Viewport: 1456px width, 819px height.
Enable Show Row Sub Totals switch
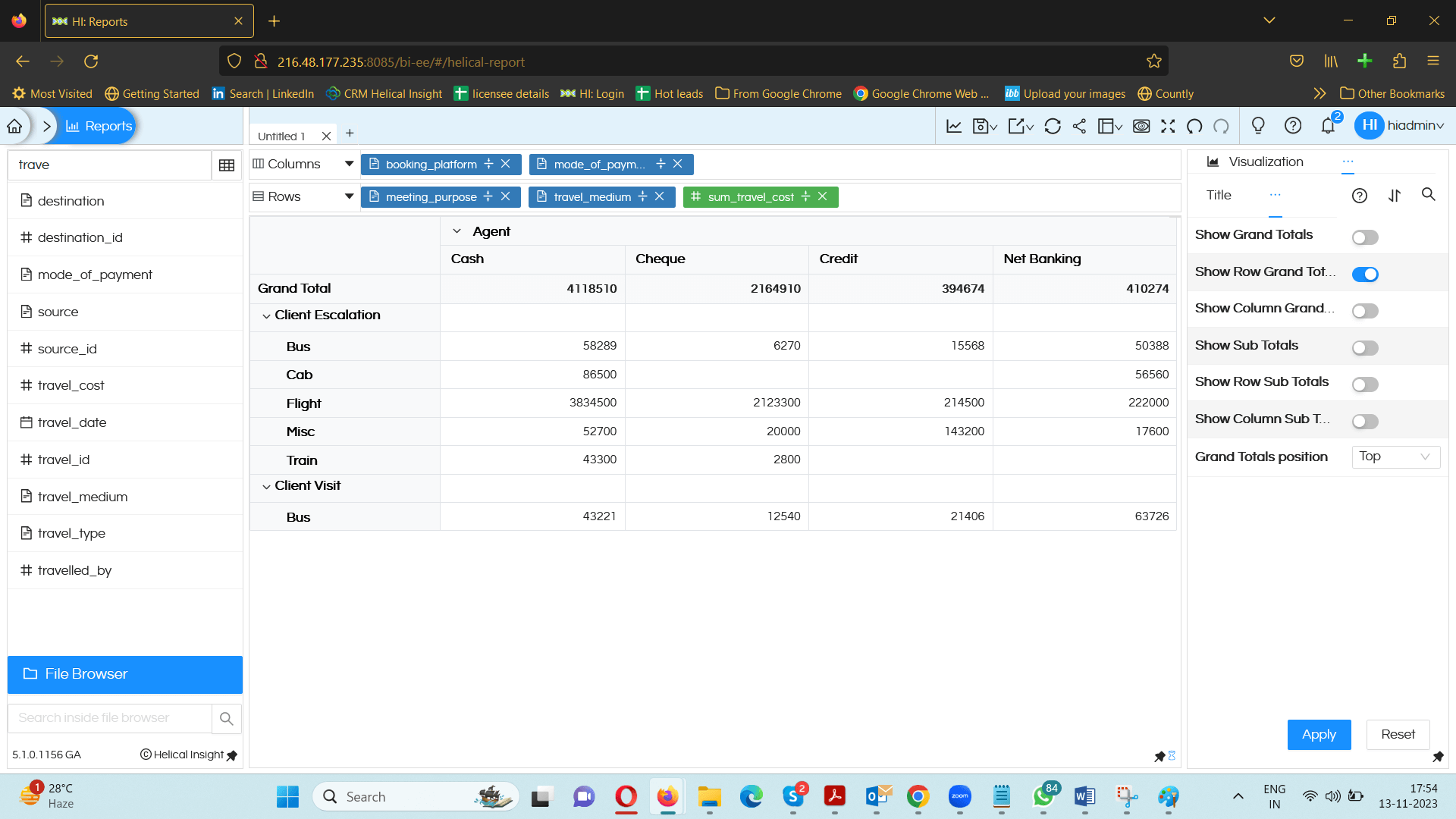(x=1365, y=384)
